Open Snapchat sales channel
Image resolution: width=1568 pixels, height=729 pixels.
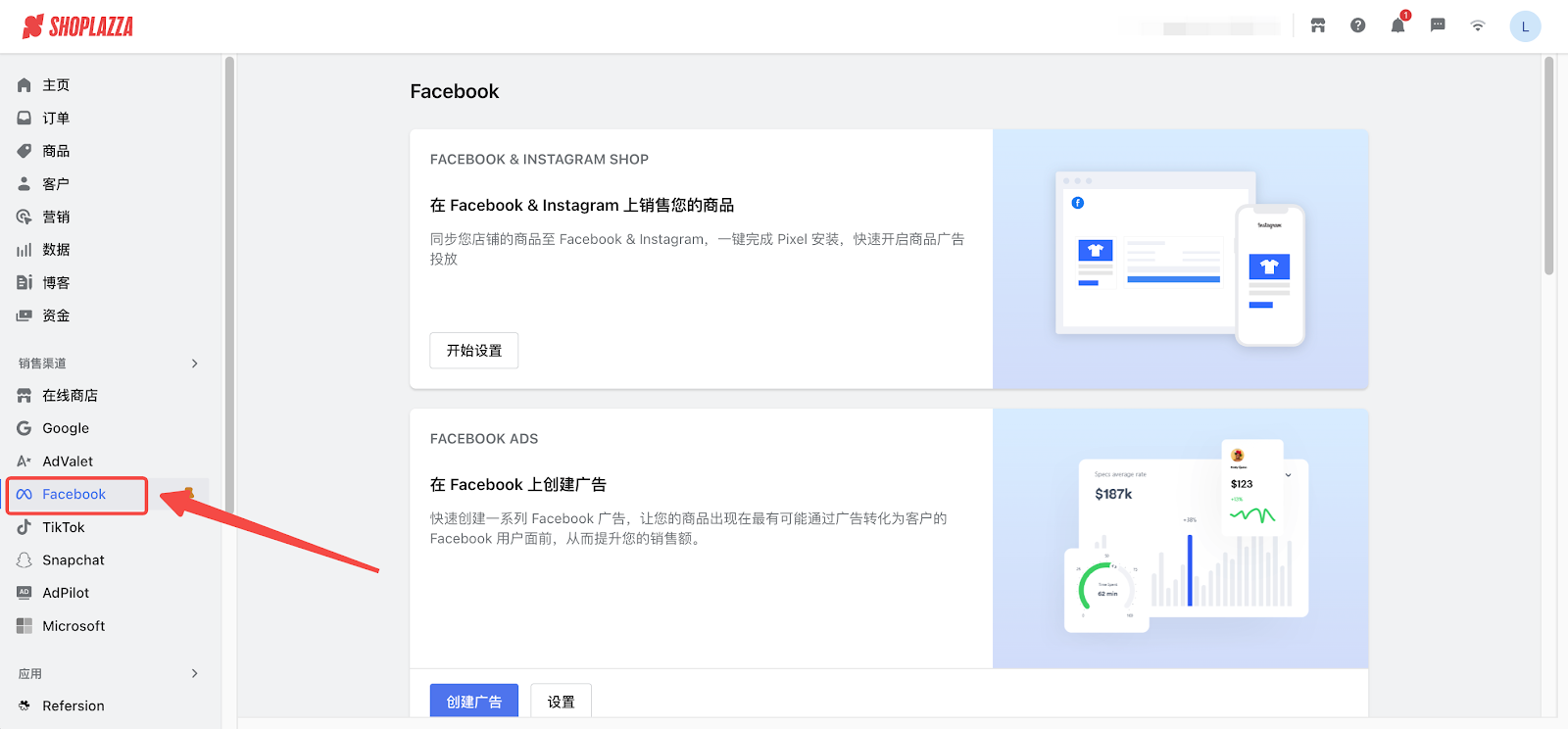(x=73, y=560)
